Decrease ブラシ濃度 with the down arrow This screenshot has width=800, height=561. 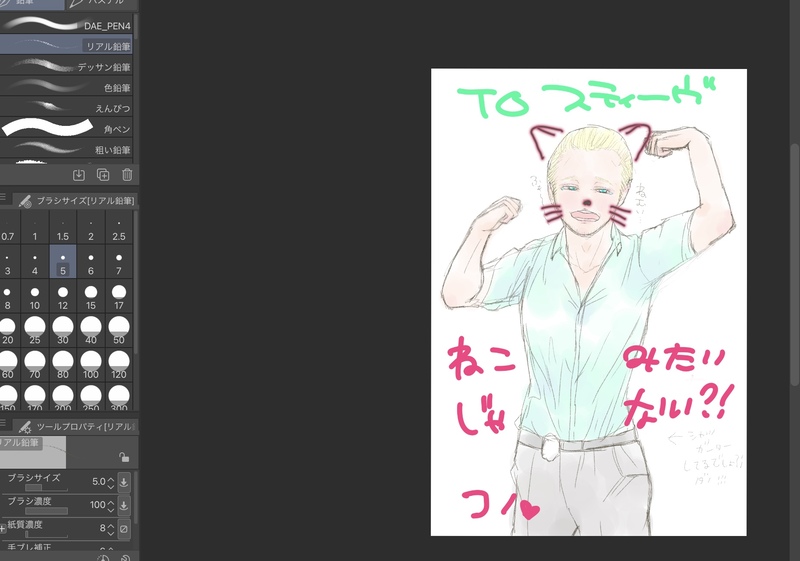[x=111, y=509]
